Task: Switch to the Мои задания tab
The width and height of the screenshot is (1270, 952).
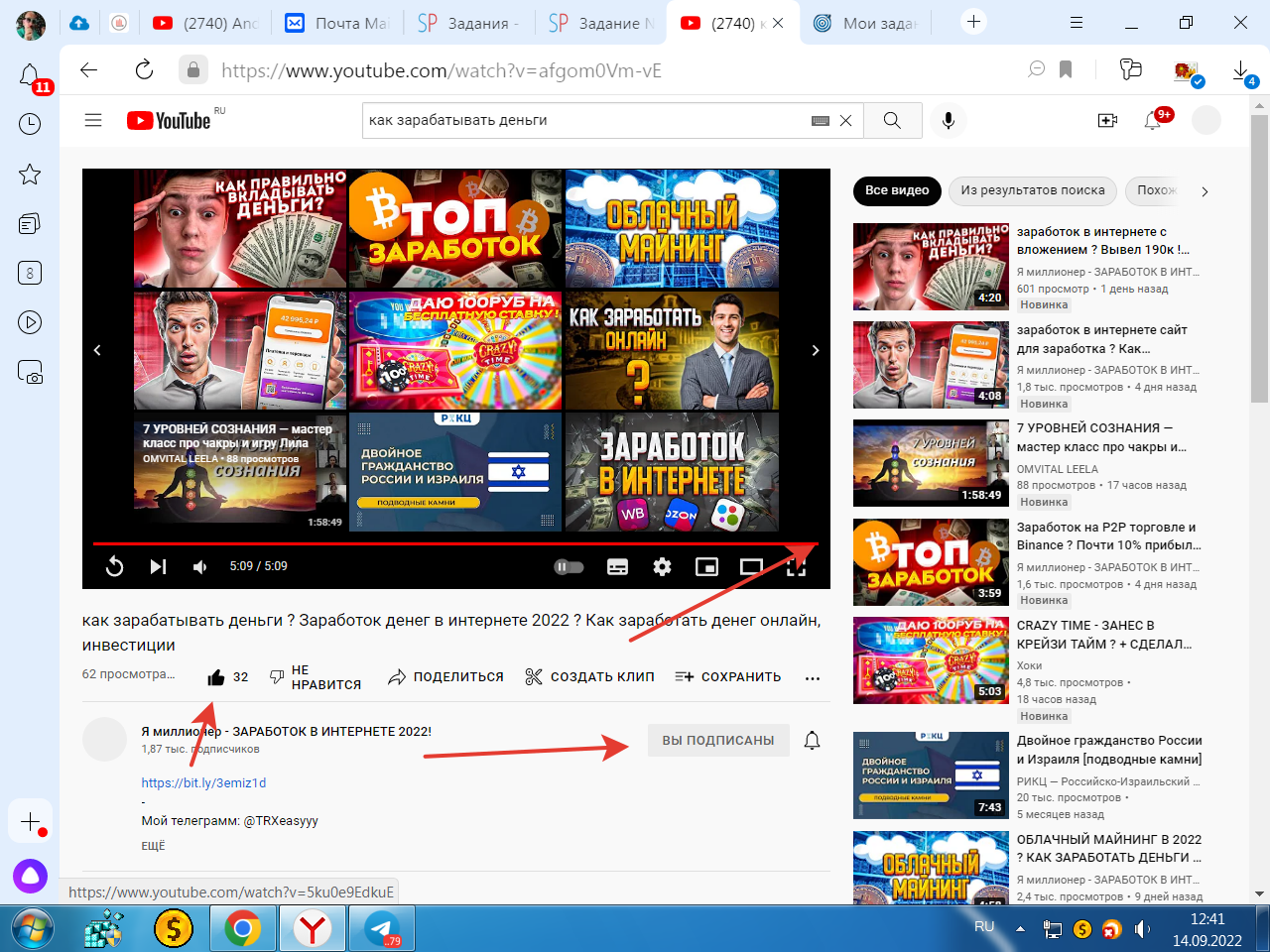Action: point(866,23)
